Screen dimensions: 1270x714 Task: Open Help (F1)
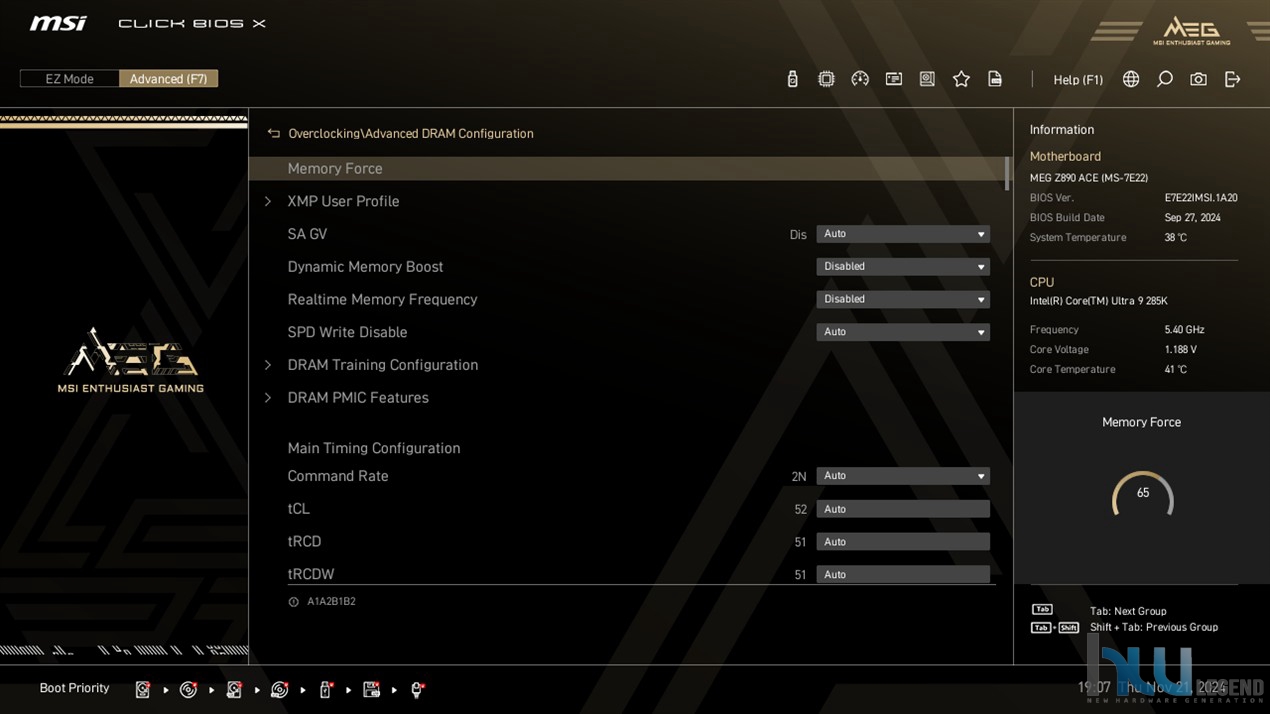[1078, 80]
